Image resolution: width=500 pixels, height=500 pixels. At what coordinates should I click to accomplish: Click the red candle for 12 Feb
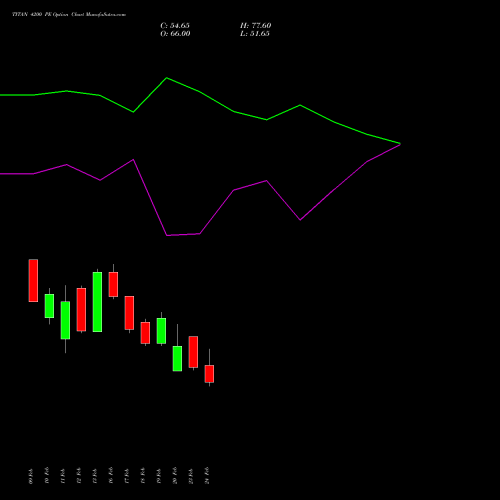pyautogui.click(x=81, y=310)
